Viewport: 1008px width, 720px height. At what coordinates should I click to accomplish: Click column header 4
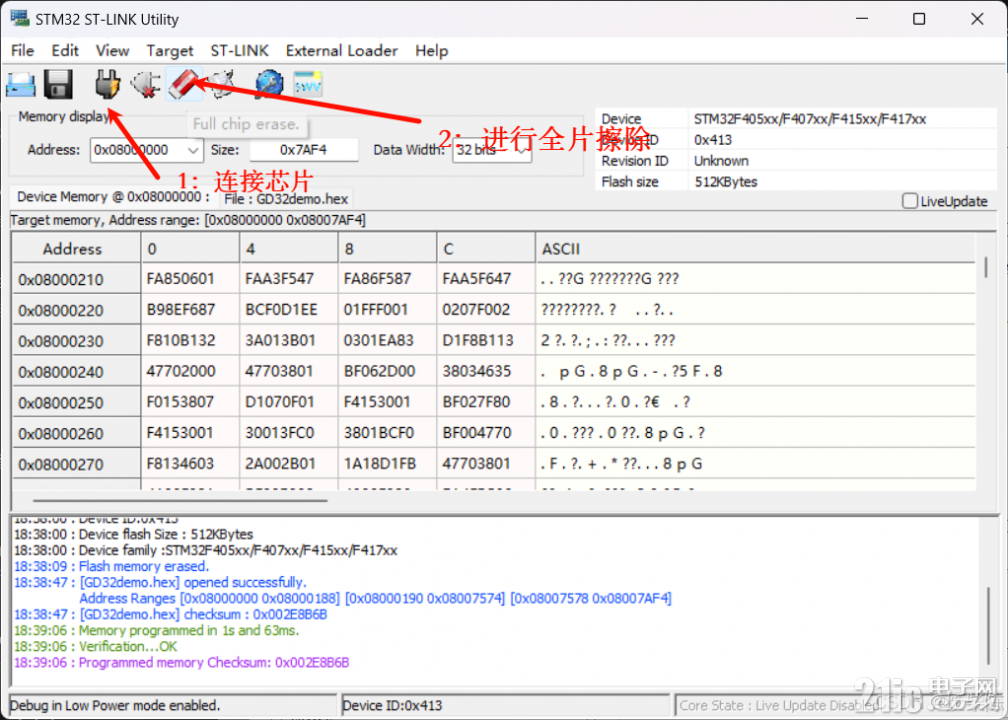coord(289,249)
